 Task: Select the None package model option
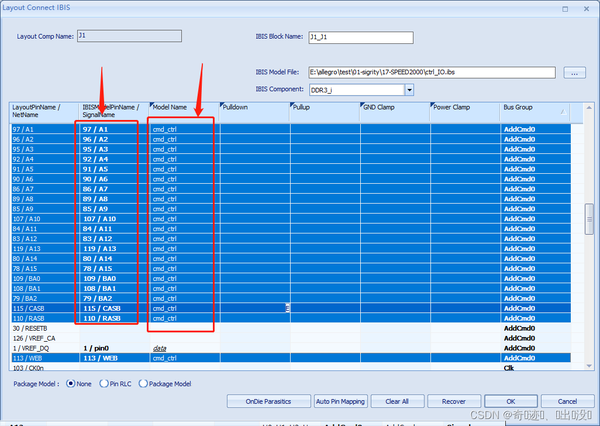70,384
